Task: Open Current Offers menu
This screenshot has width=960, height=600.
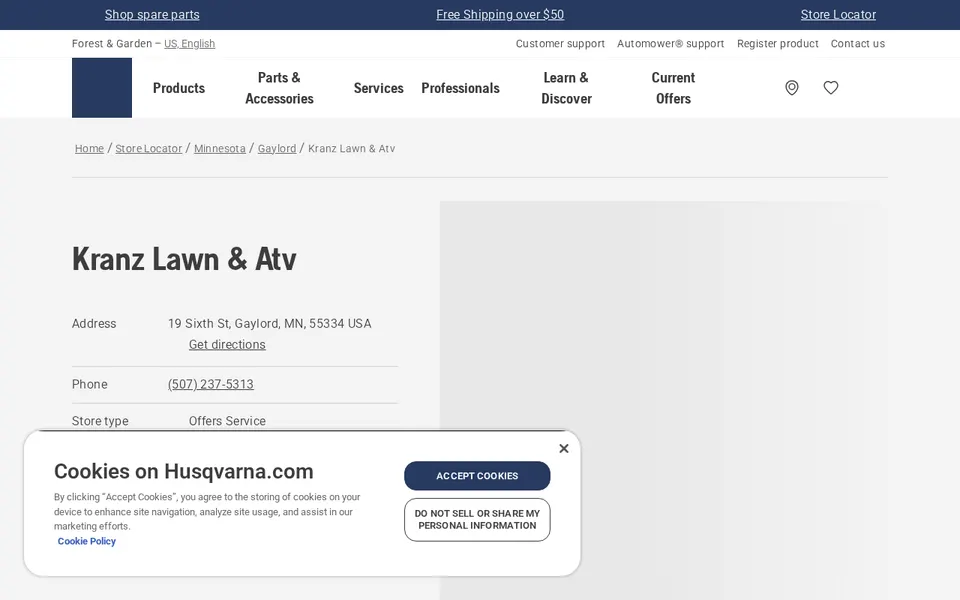Action: 673,88
